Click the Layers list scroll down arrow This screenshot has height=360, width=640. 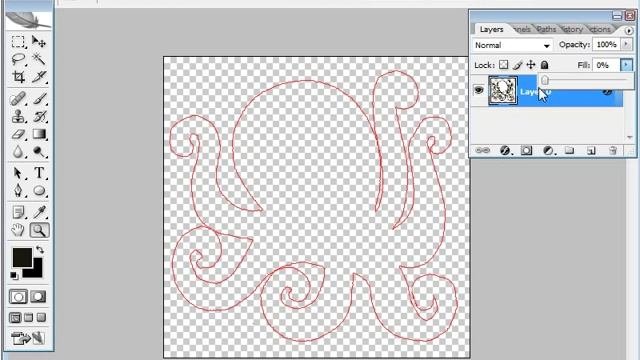(629, 137)
